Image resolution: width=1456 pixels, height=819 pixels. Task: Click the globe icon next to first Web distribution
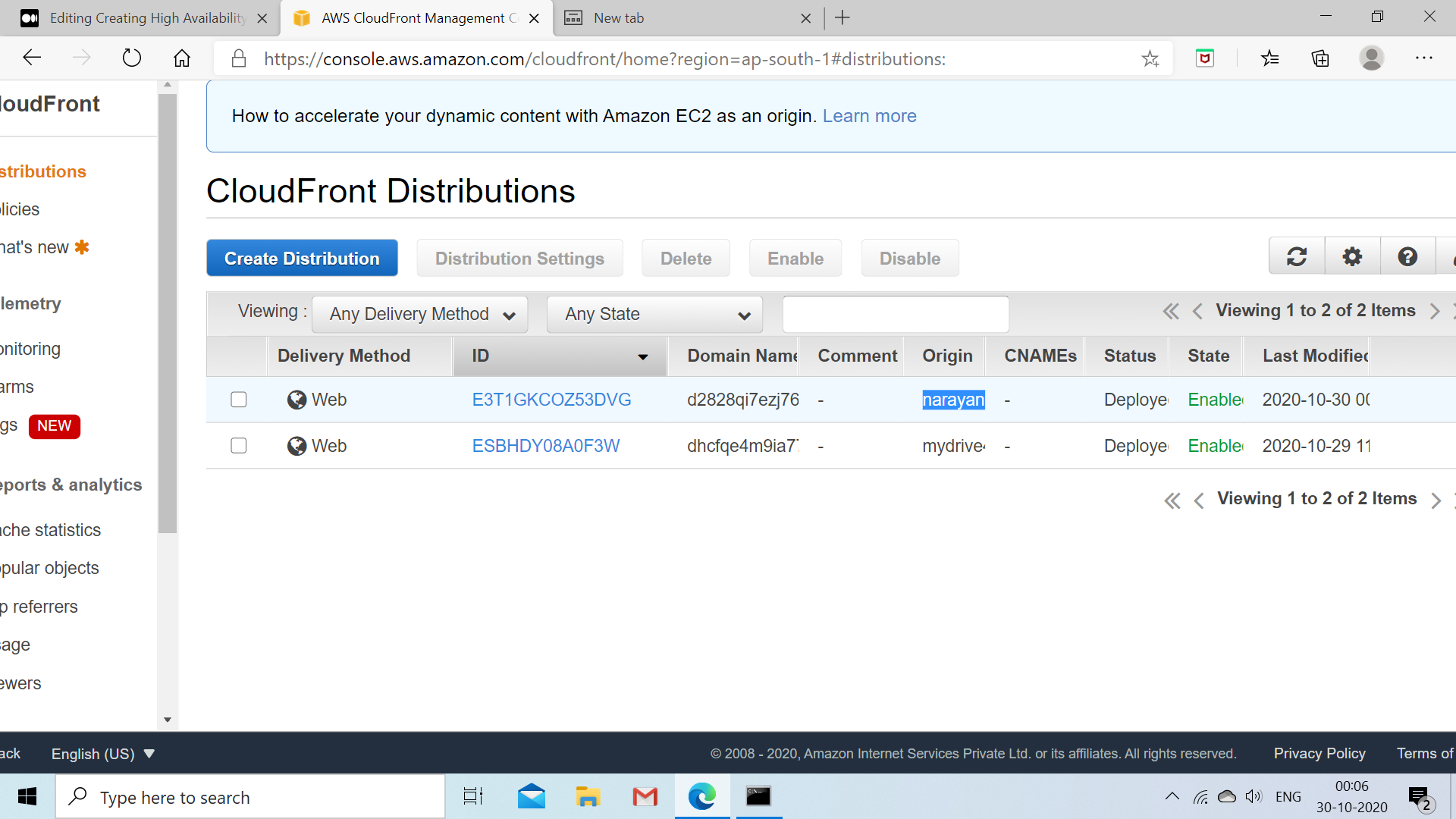(x=297, y=400)
